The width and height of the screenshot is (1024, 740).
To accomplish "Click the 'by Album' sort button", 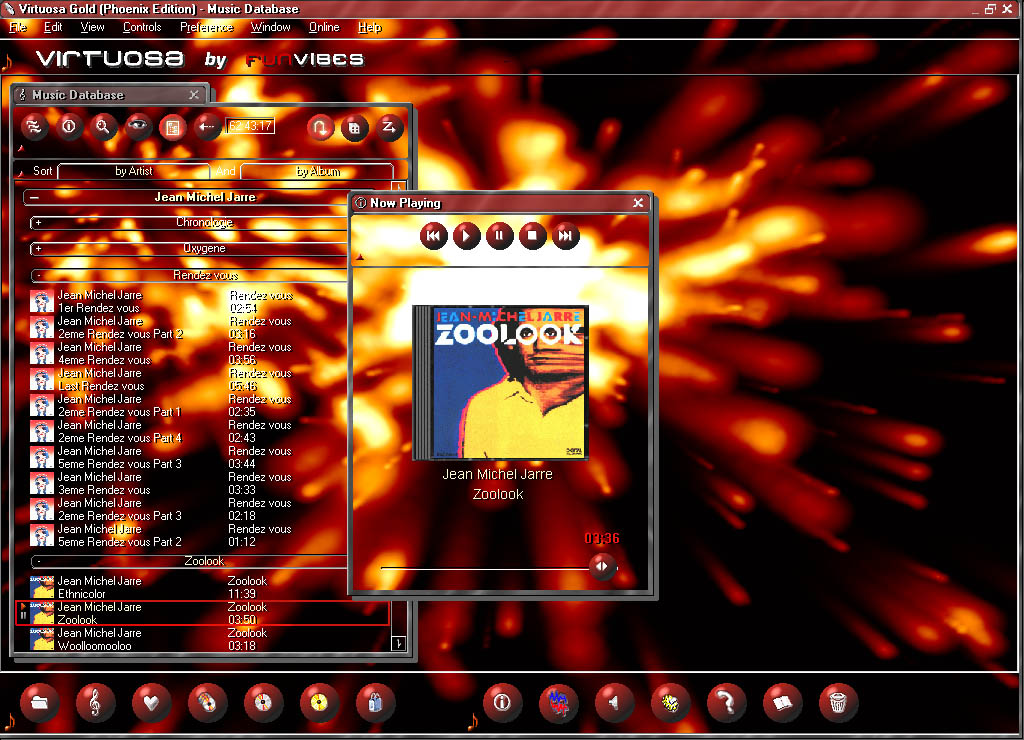I will point(317,171).
